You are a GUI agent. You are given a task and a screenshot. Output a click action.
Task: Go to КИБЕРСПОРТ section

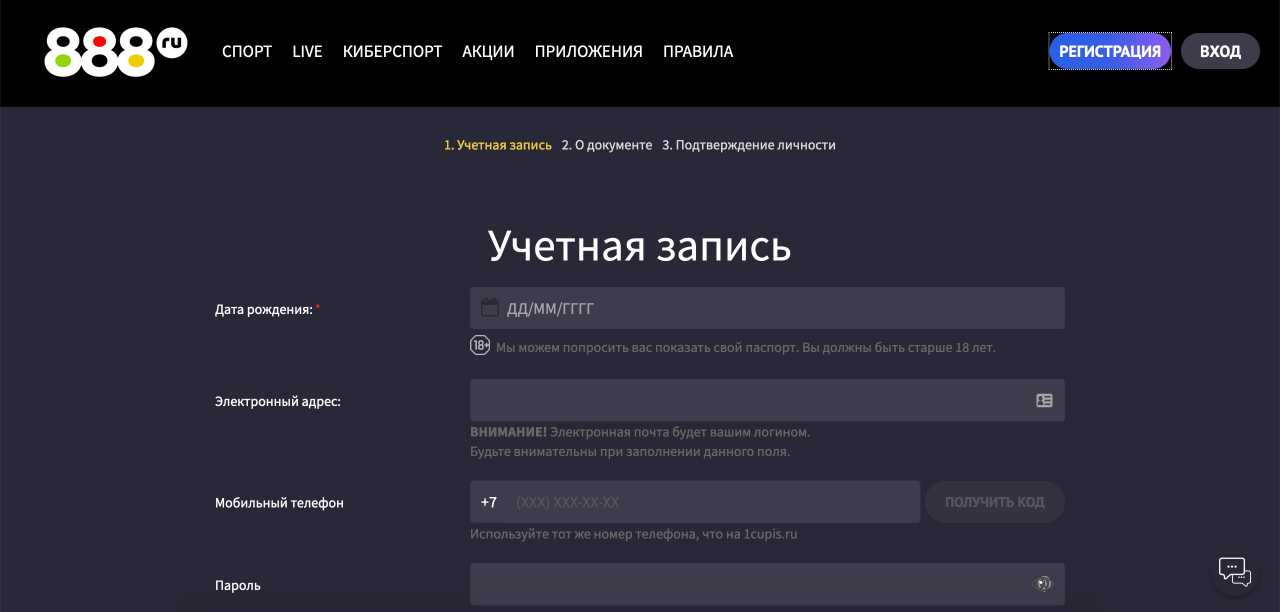(x=392, y=52)
